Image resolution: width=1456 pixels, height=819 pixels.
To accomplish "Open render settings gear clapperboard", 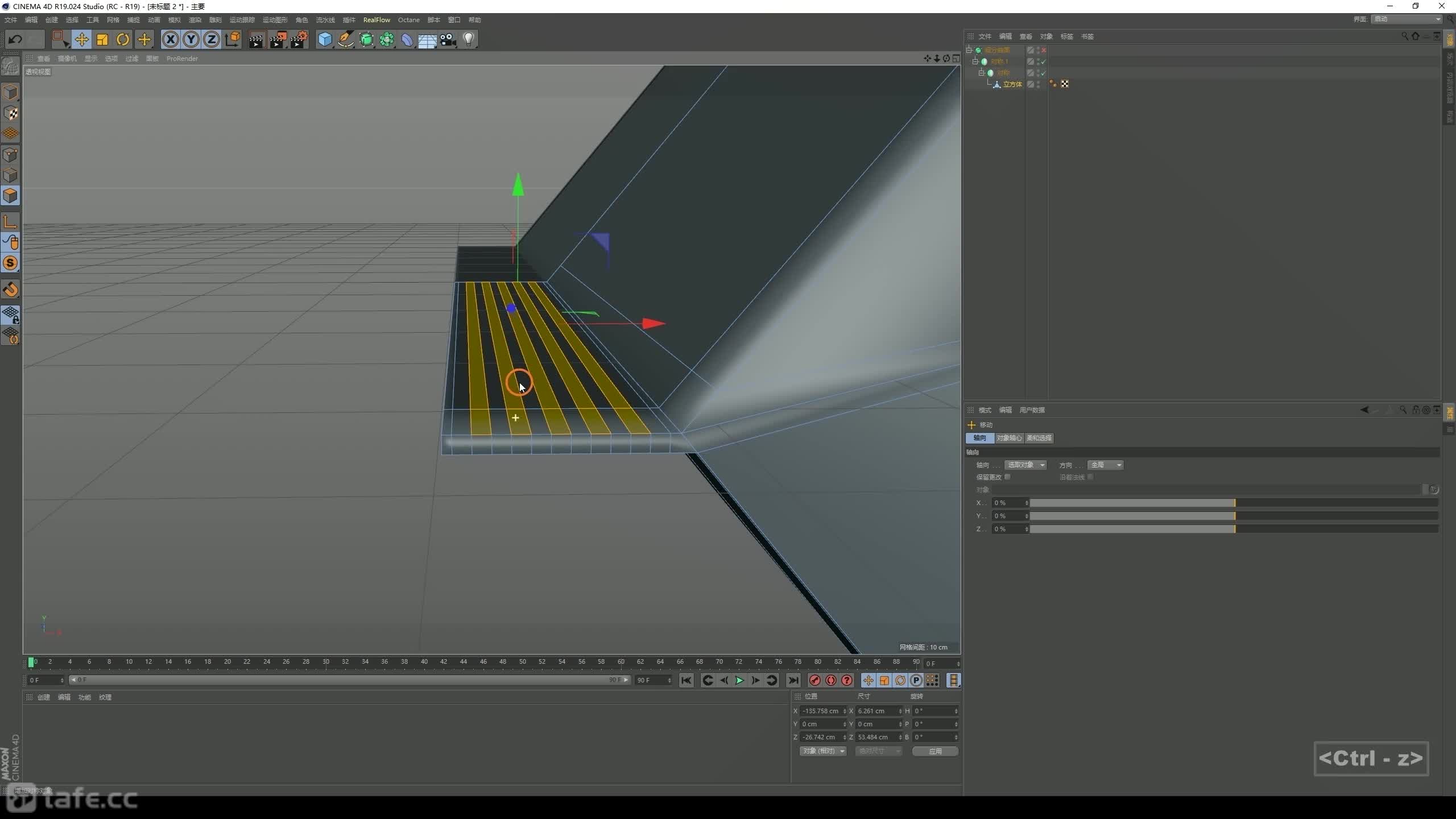I will 299,39.
